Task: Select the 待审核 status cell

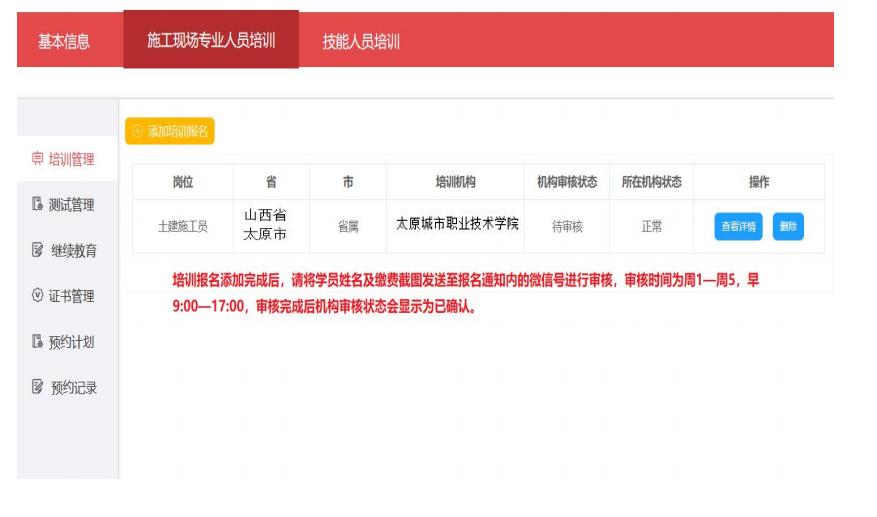Action: point(567,226)
